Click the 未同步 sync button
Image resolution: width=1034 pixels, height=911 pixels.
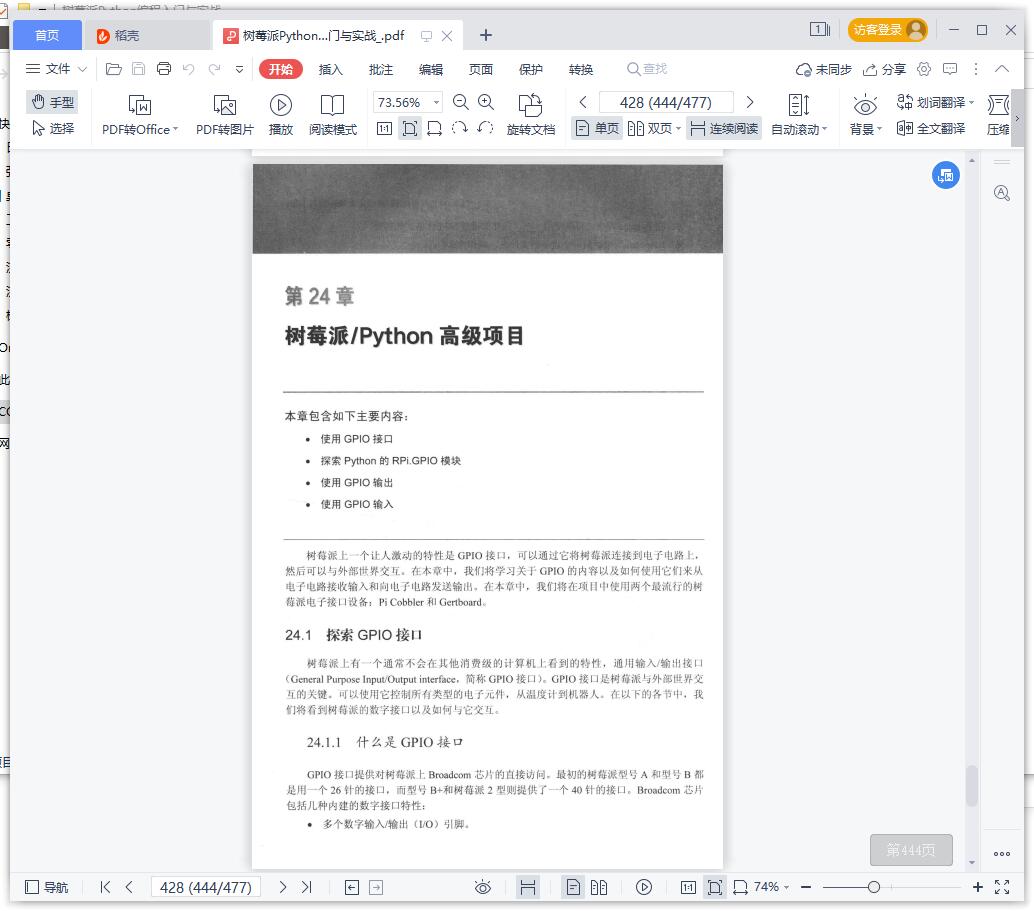pyautogui.click(x=824, y=69)
